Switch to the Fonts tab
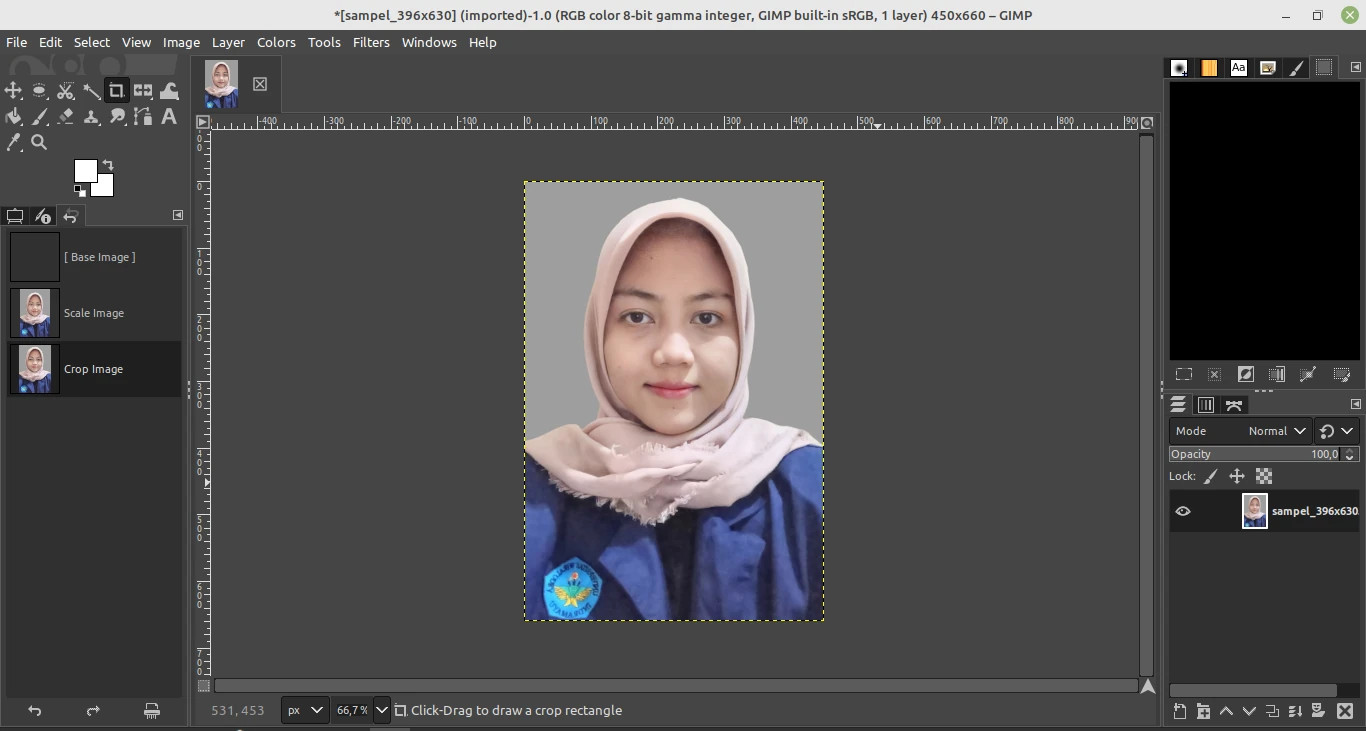This screenshot has width=1366, height=731. click(x=1239, y=68)
